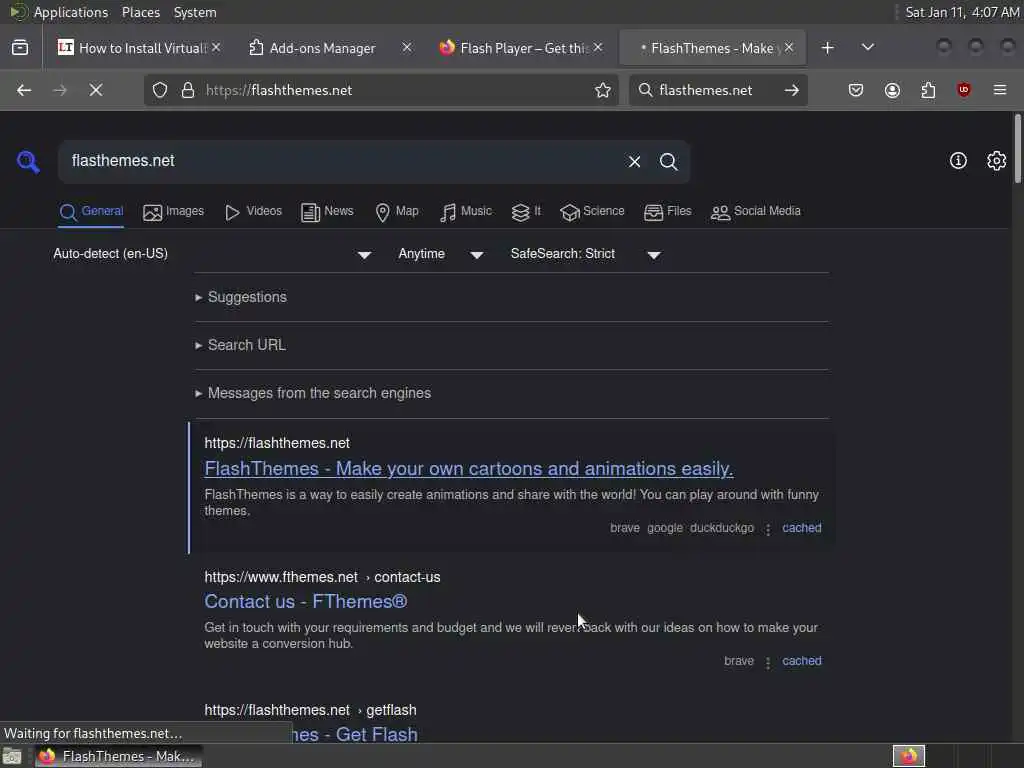Open Firefox account icon
1024x768 pixels.
(892, 90)
